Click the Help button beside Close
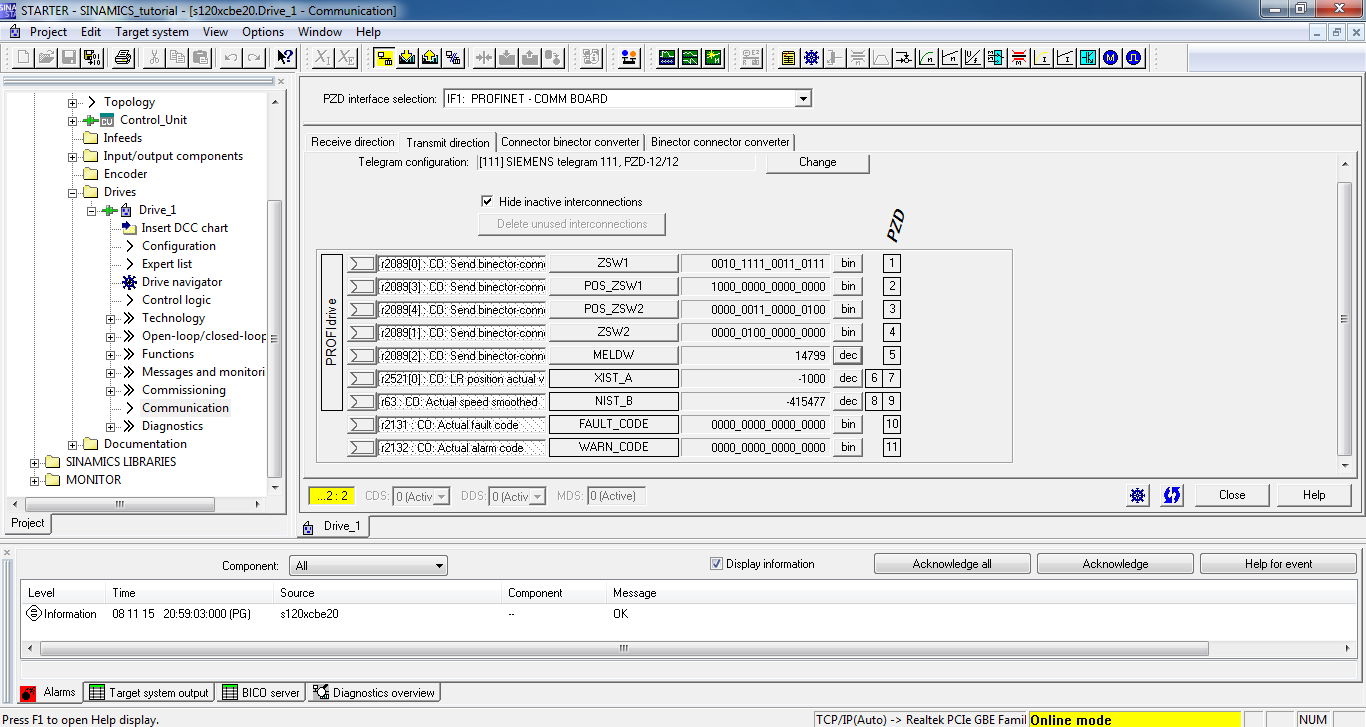The height and width of the screenshot is (727, 1366). [1314, 495]
